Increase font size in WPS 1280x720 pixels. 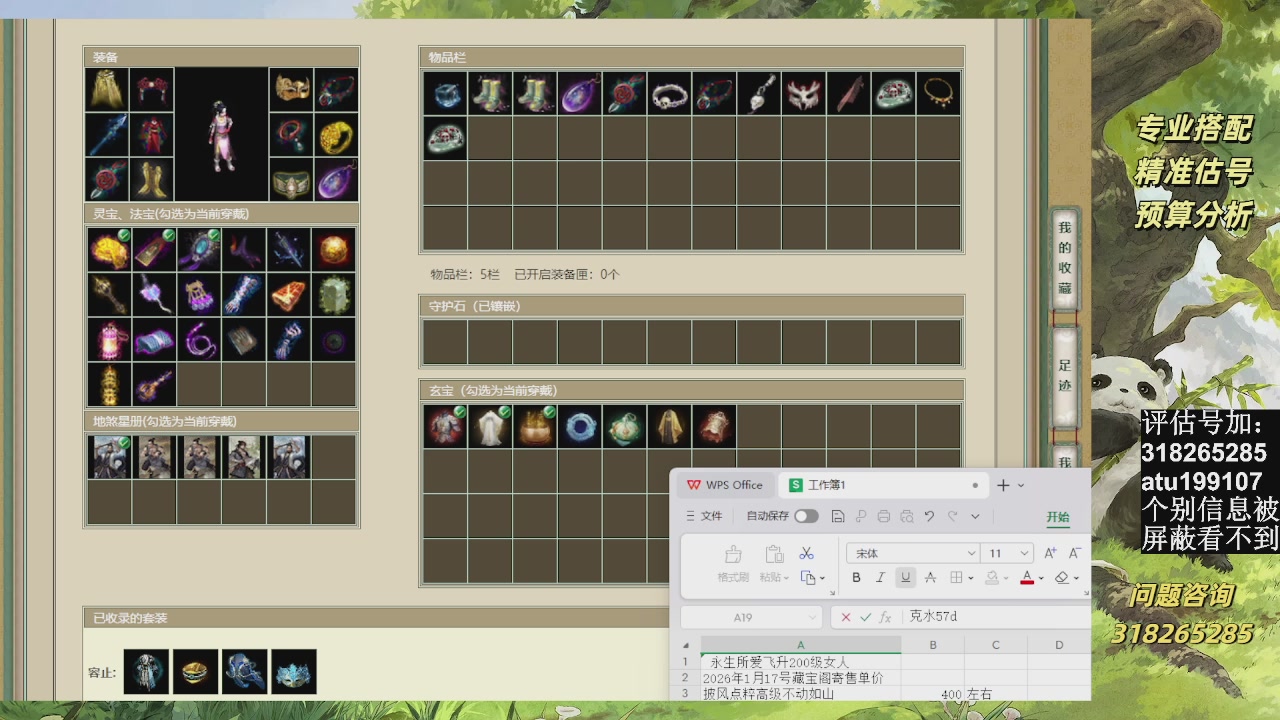1050,553
